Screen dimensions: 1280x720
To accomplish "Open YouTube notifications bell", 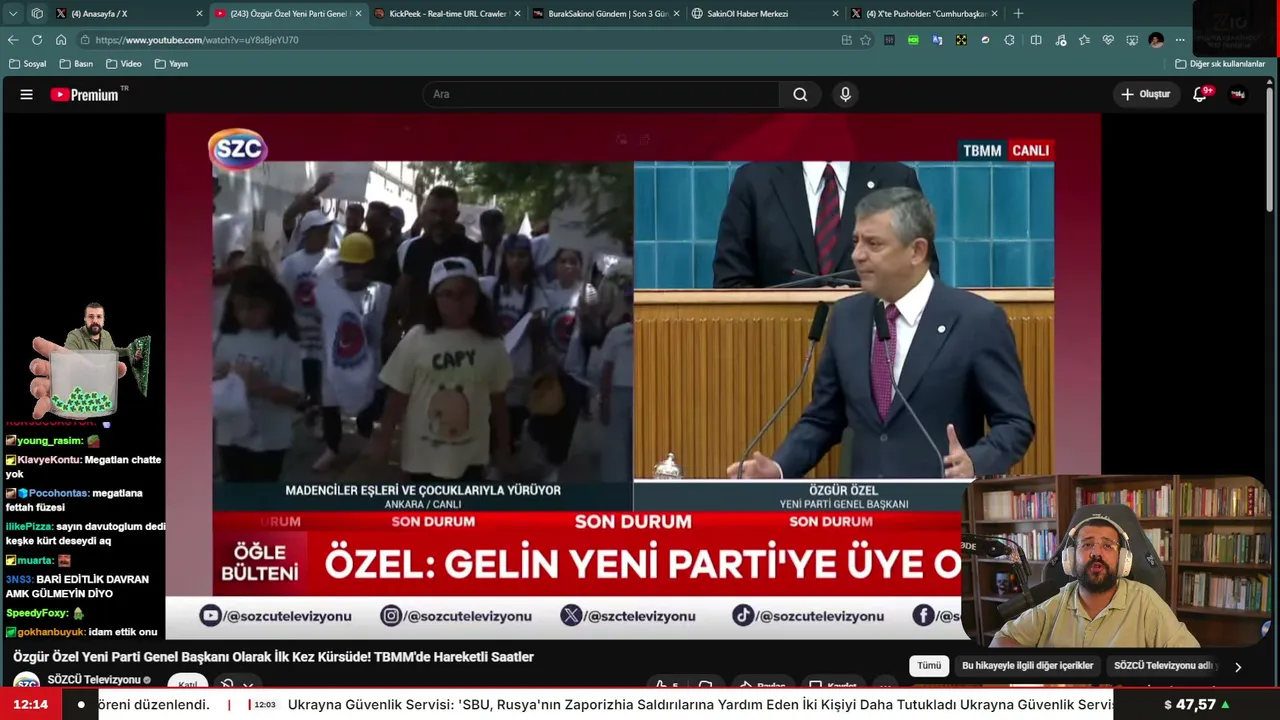I will 1200,94.
